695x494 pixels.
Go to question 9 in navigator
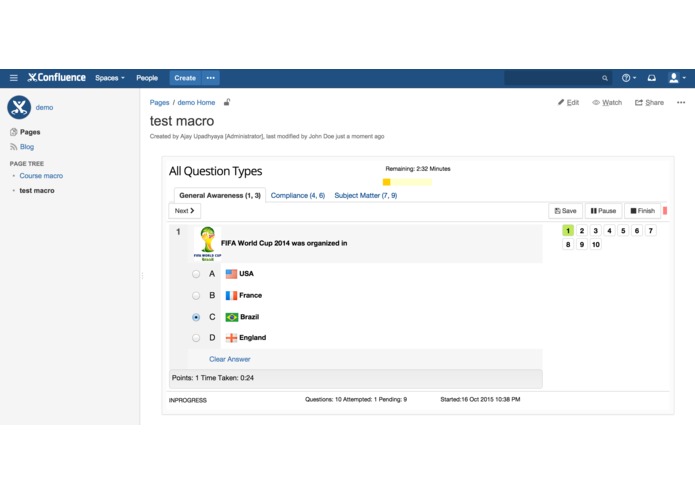[x=582, y=245]
